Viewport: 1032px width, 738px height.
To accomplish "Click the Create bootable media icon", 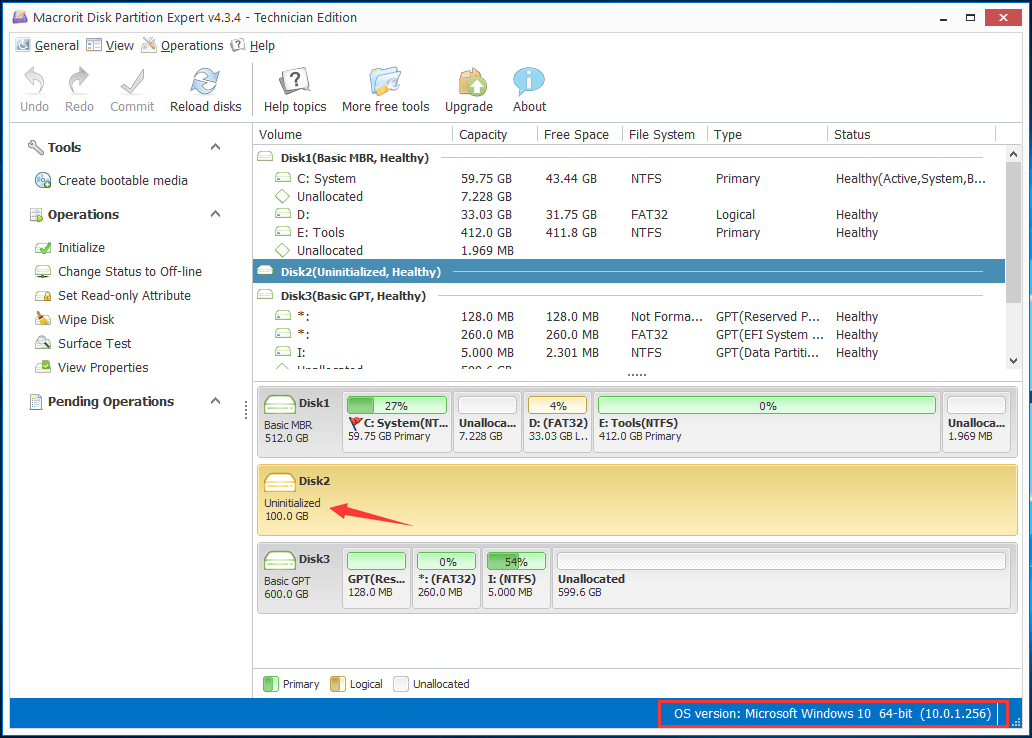I will [x=43, y=180].
